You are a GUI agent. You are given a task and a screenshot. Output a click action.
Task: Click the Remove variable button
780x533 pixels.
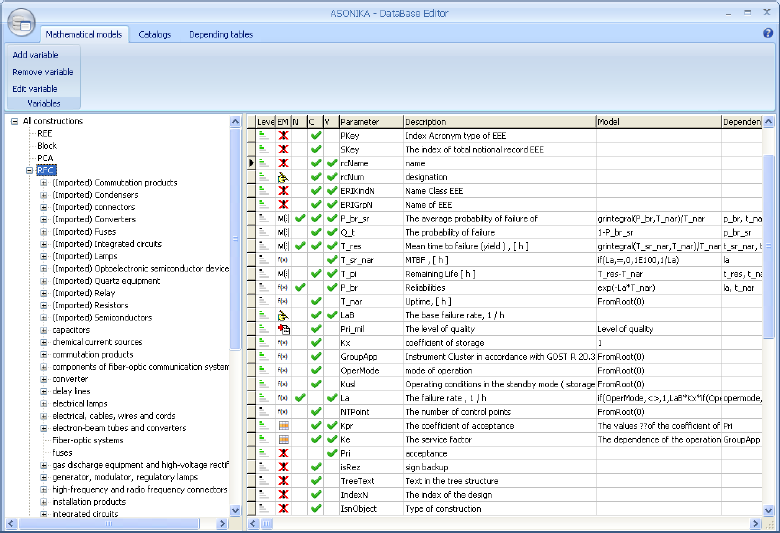(42, 72)
